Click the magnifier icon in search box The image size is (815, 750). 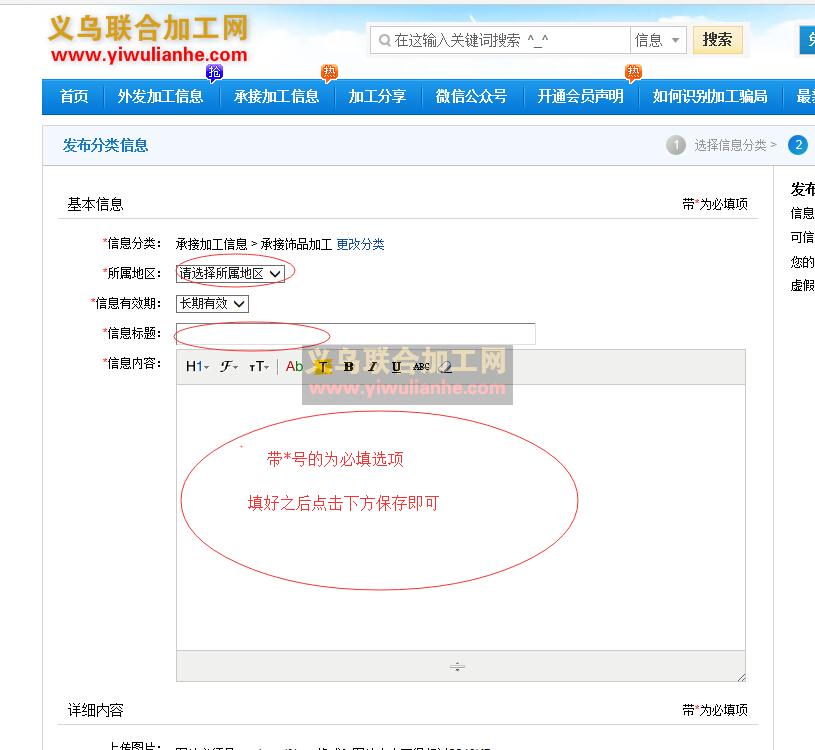click(x=385, y=40)
